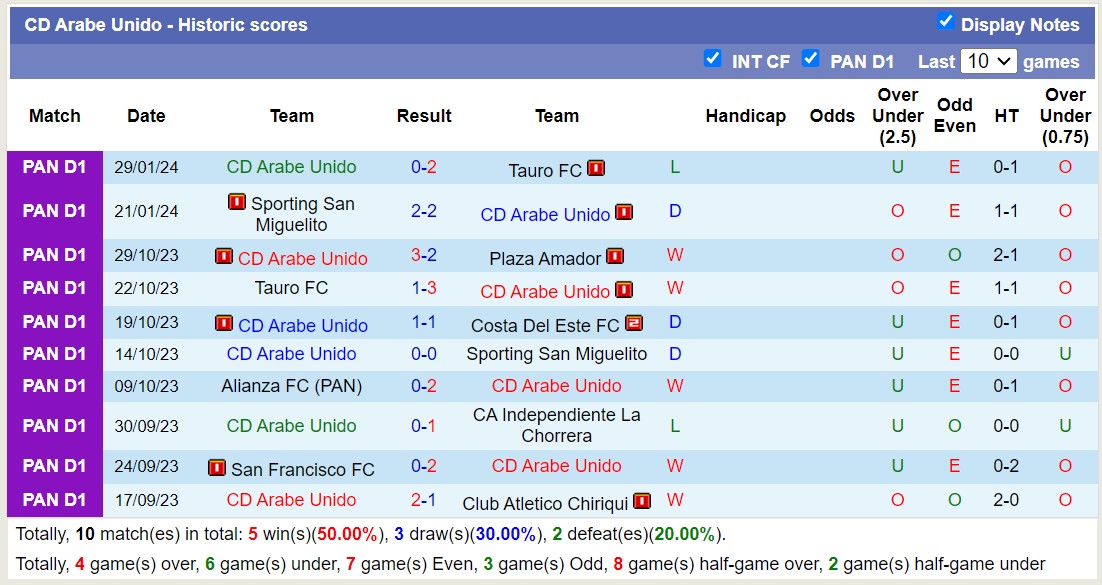Toggle the PAN D1 league filter checkbox
Screen dimensions: 1102x585
pos(811,59)
